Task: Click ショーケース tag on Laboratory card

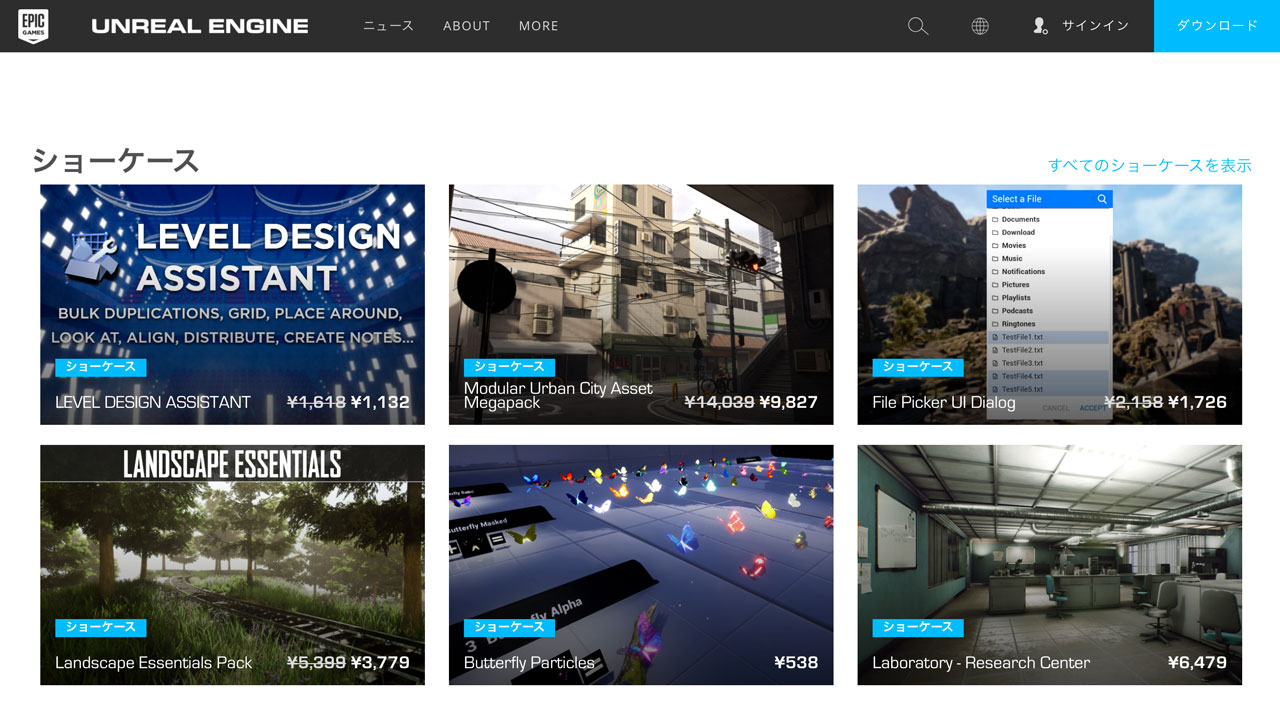Action: click(x=918, y=627)
